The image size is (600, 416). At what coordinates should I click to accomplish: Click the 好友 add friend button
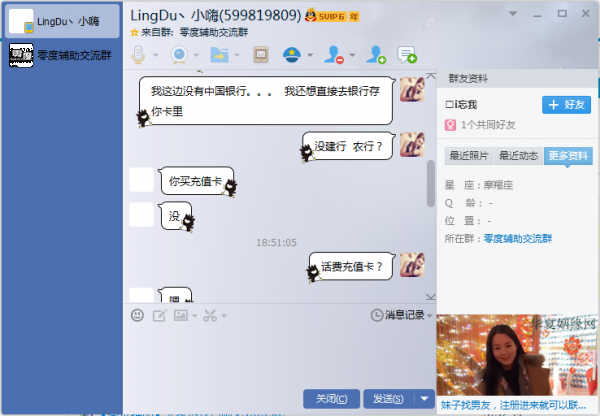pyautogui.click(x=566, y=104)
